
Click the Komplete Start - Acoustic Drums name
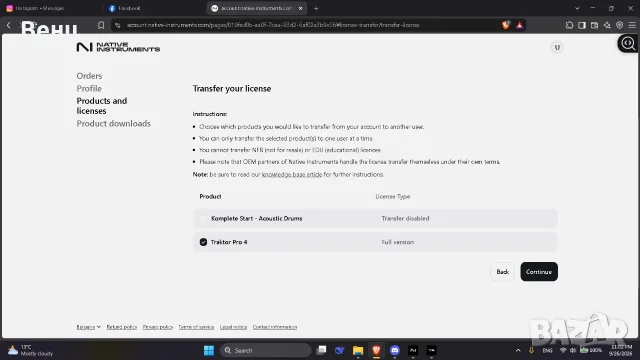click(x=256, y=218)
